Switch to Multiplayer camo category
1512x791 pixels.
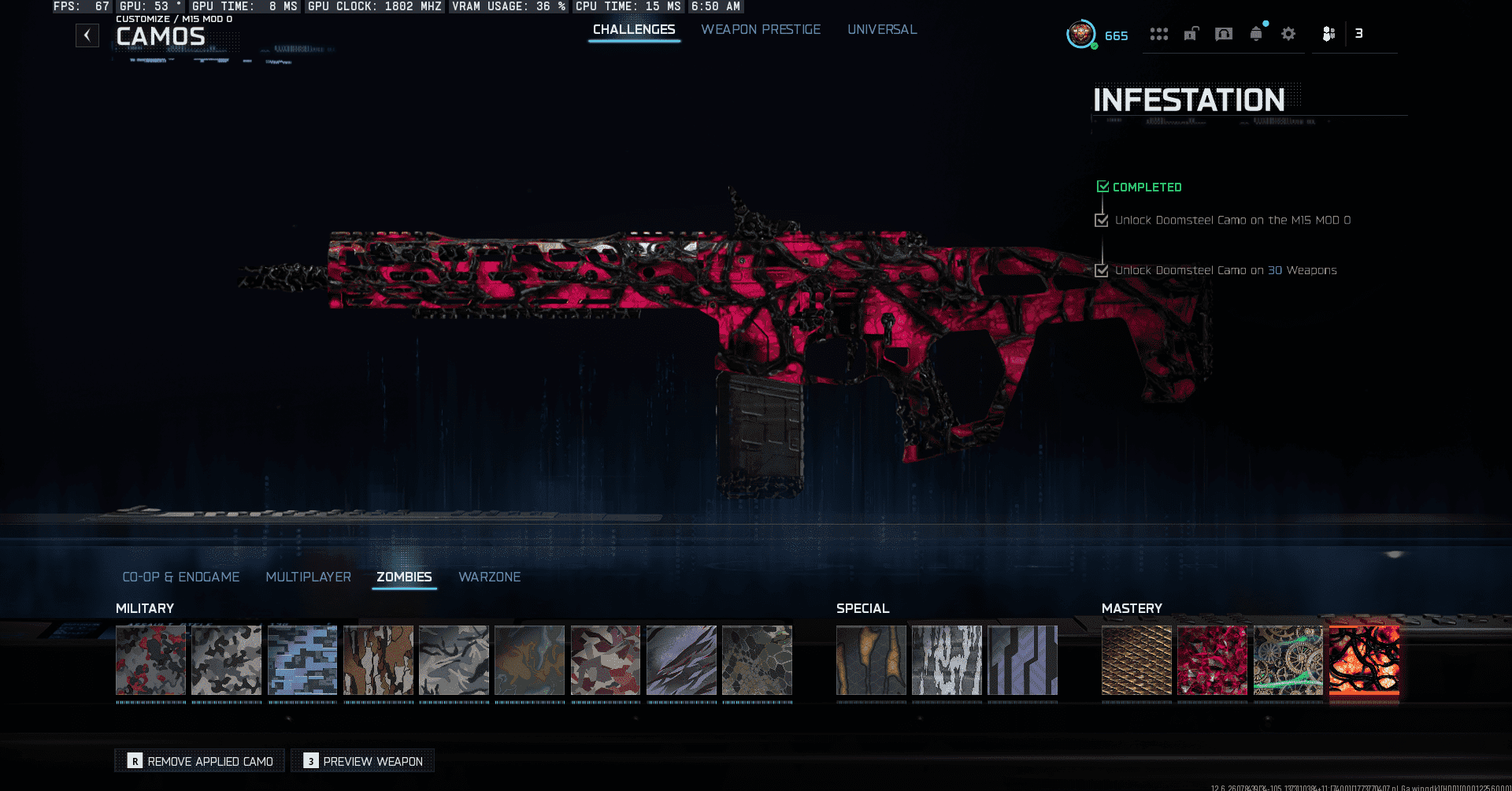click(x=308, y=577)
